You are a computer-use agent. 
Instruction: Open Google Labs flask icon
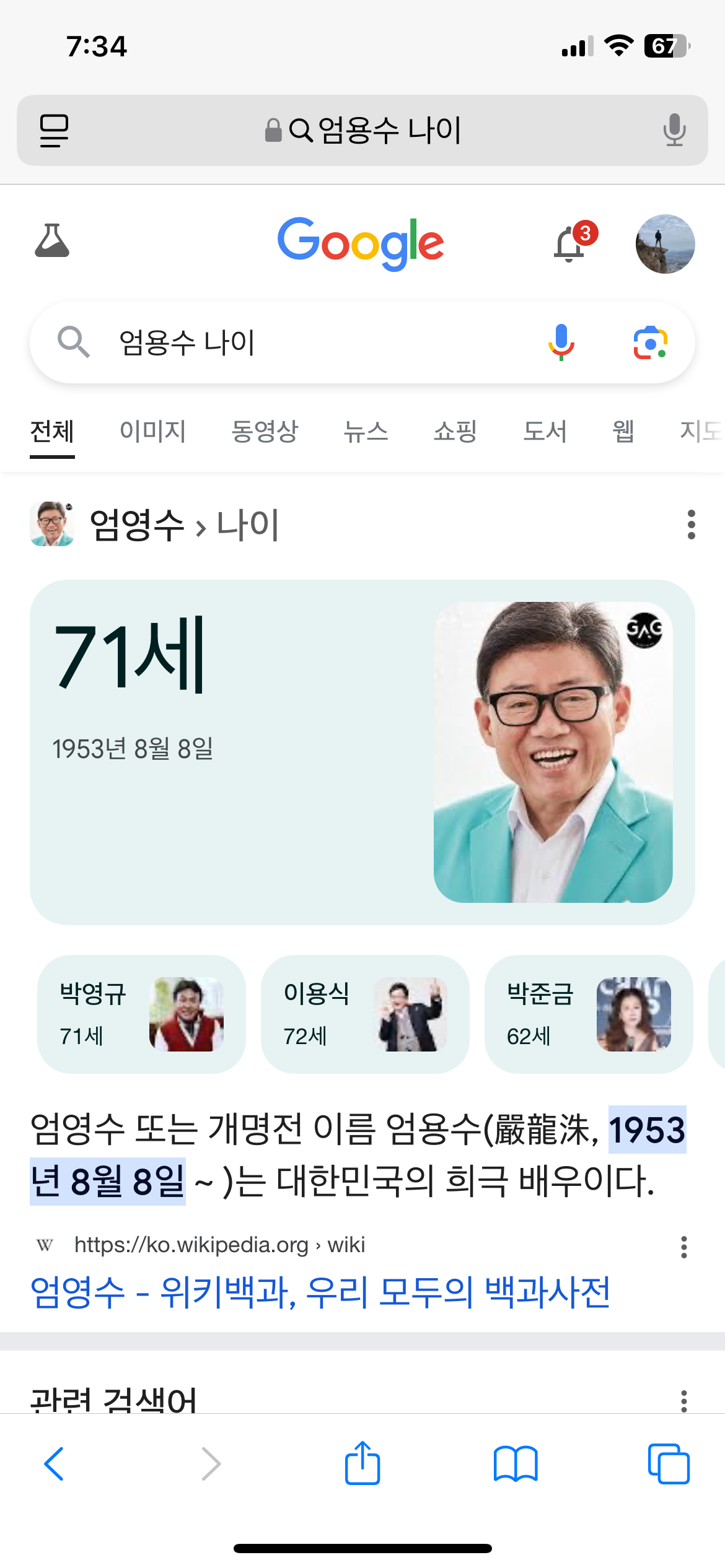pyautogui.click(x=52, y=242)
